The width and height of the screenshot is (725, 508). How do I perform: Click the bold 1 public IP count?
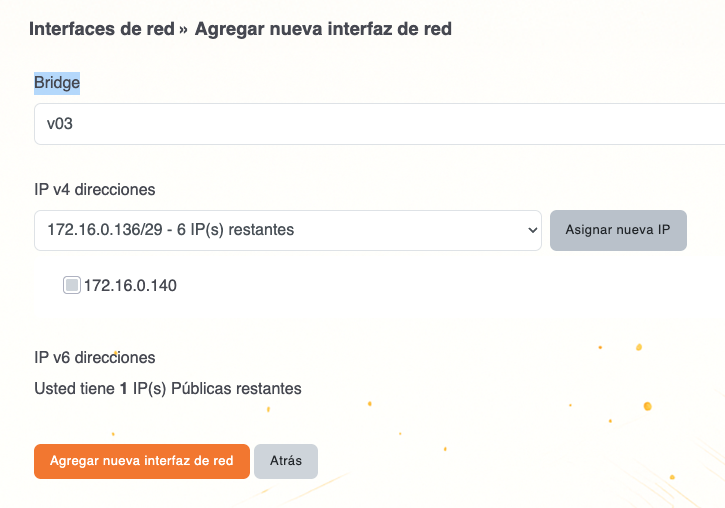pyautogui.click(x=123, y=388)
